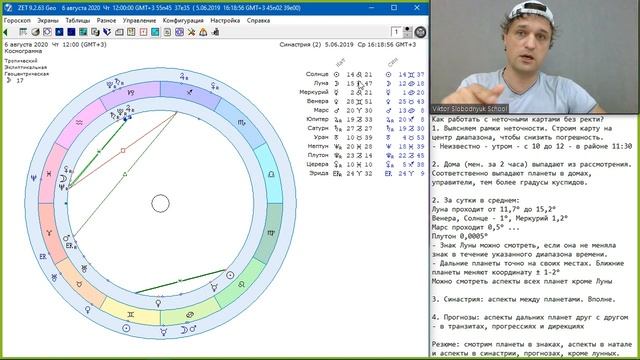Image resolution: width=640 pixels, height=360 pixels.
Task: Click the second dark blue sky icon
Action: pos(71,32)
